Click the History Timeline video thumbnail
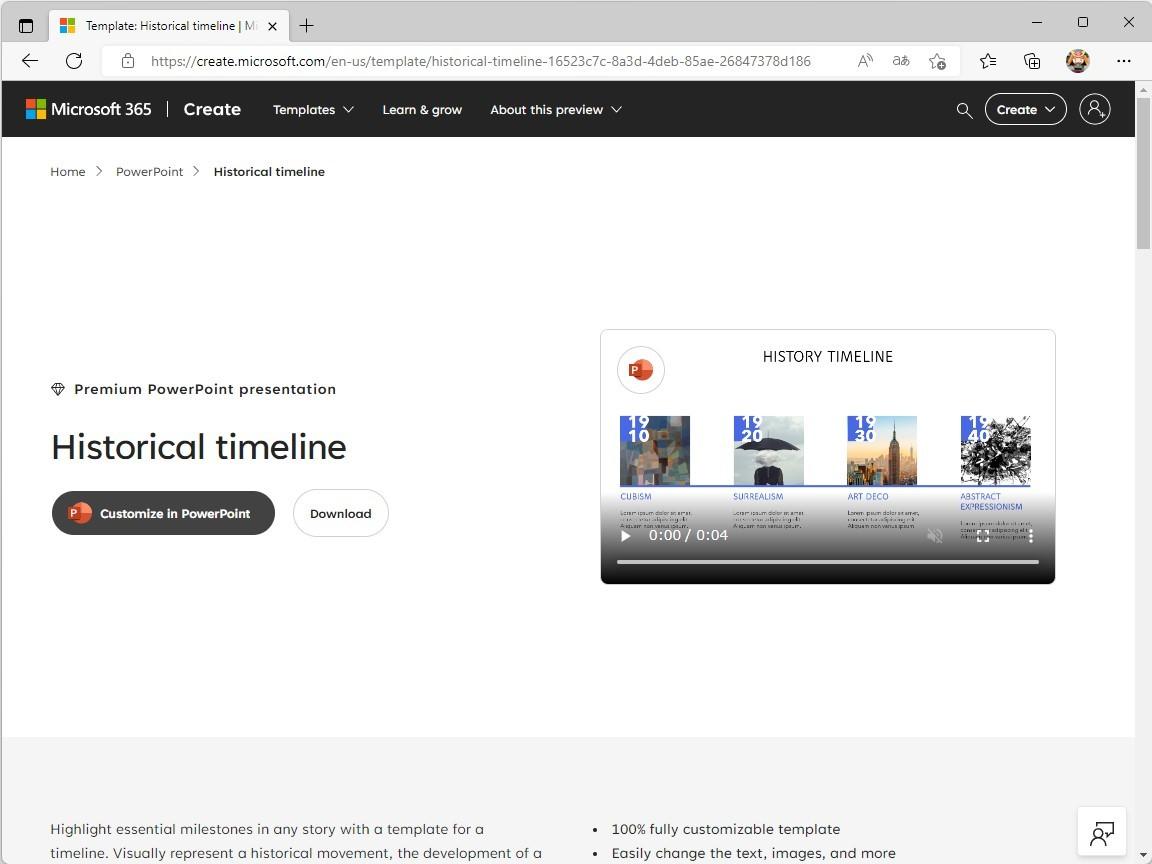Screen dimensions: 1152x864 point(828,456)
